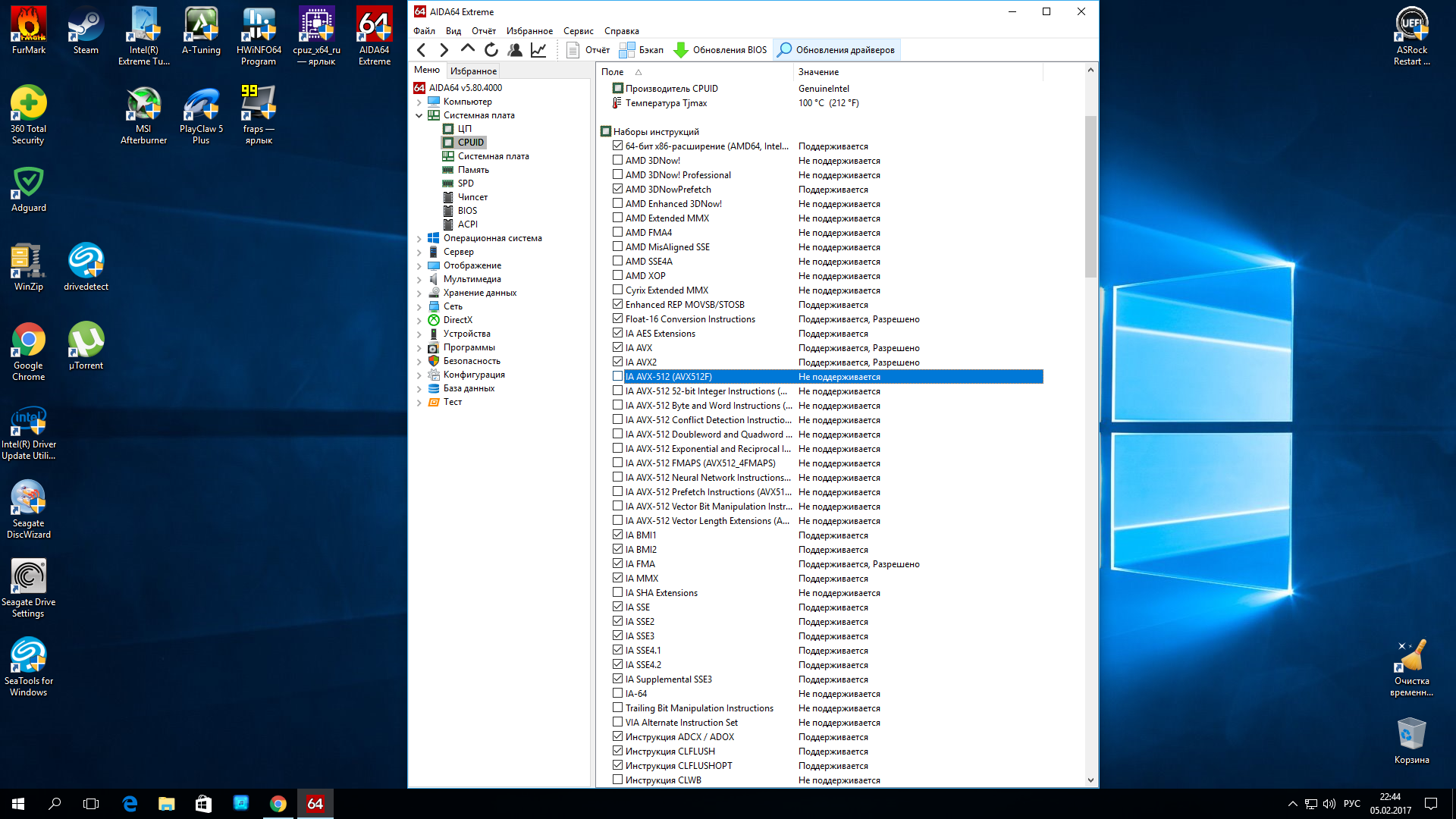Image resolution: width=1456 pixels, height=819 pixels.
Task: Generate report via the Отчёт toolbar button
Action: [x=588, y=50]
